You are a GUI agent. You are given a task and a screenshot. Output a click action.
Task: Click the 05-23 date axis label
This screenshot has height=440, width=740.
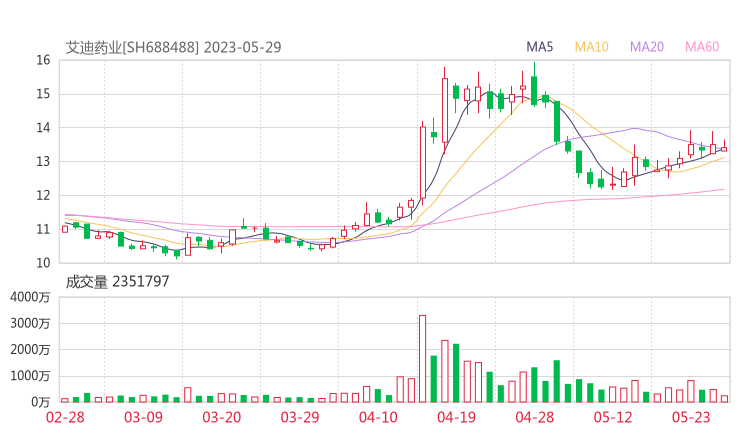[x=691, y=417]
